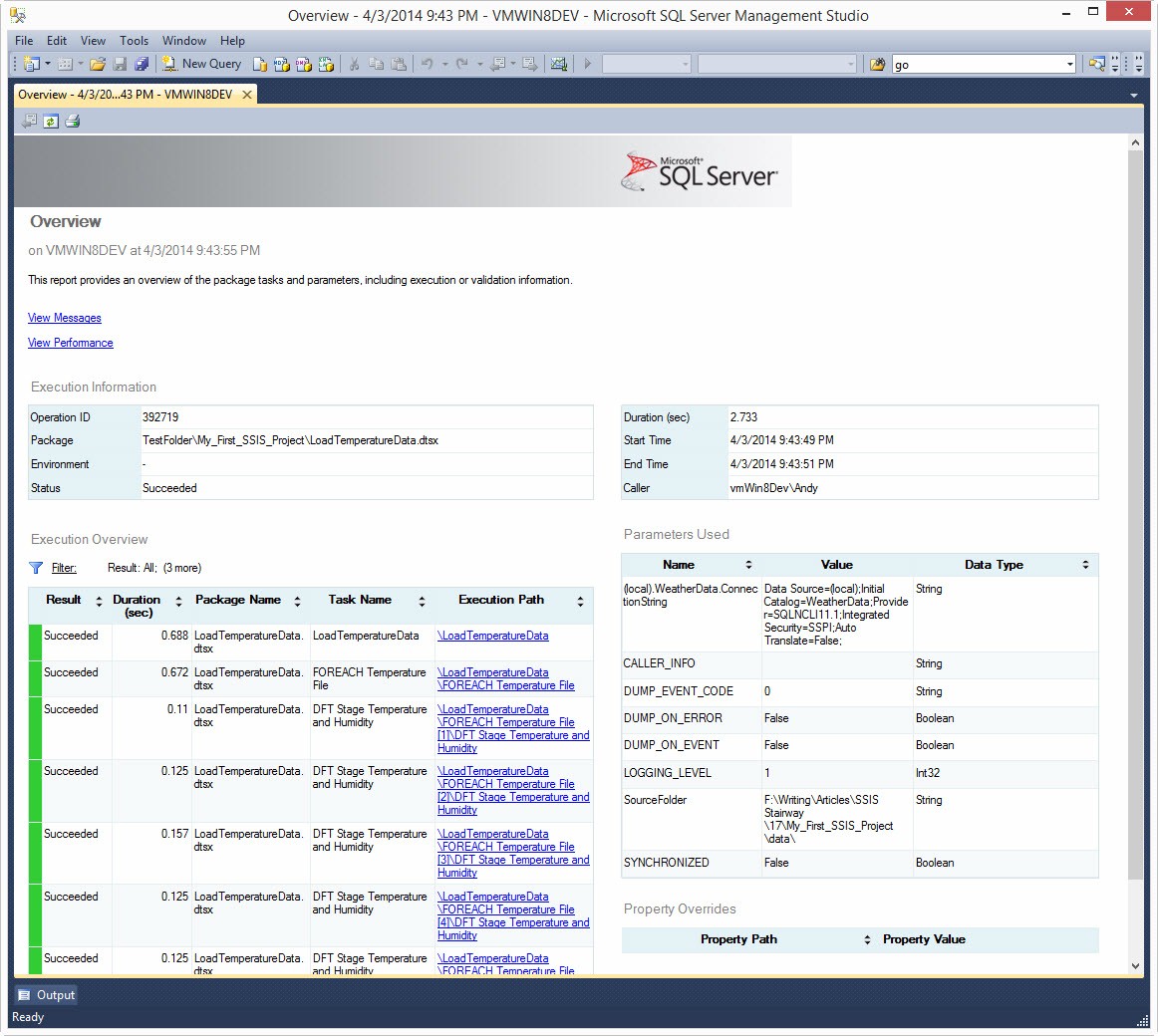Sort by Duration (sec) column

coord(178,602)
